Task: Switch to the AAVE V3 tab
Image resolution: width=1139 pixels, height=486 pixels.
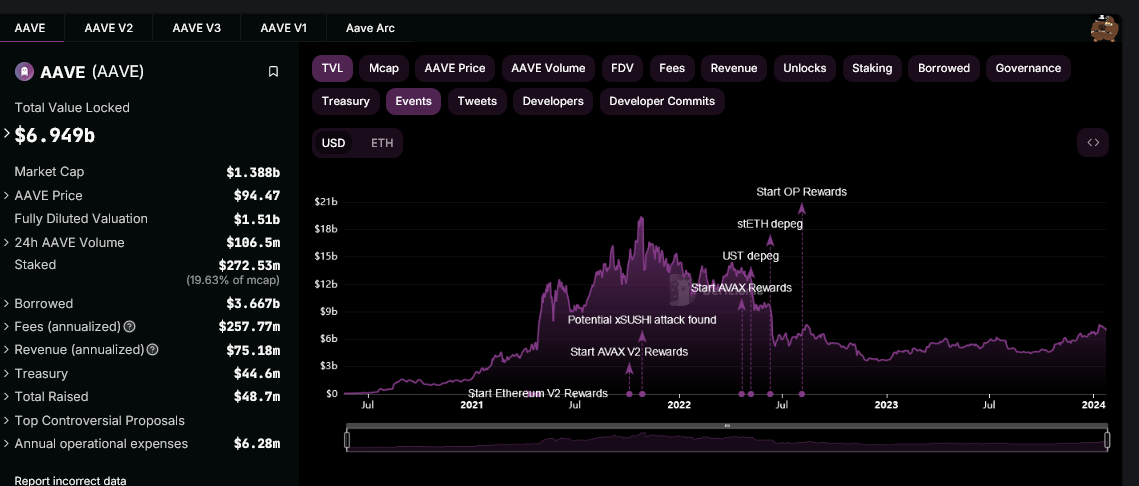Action: pyautogui.click(x=196, y=28)
